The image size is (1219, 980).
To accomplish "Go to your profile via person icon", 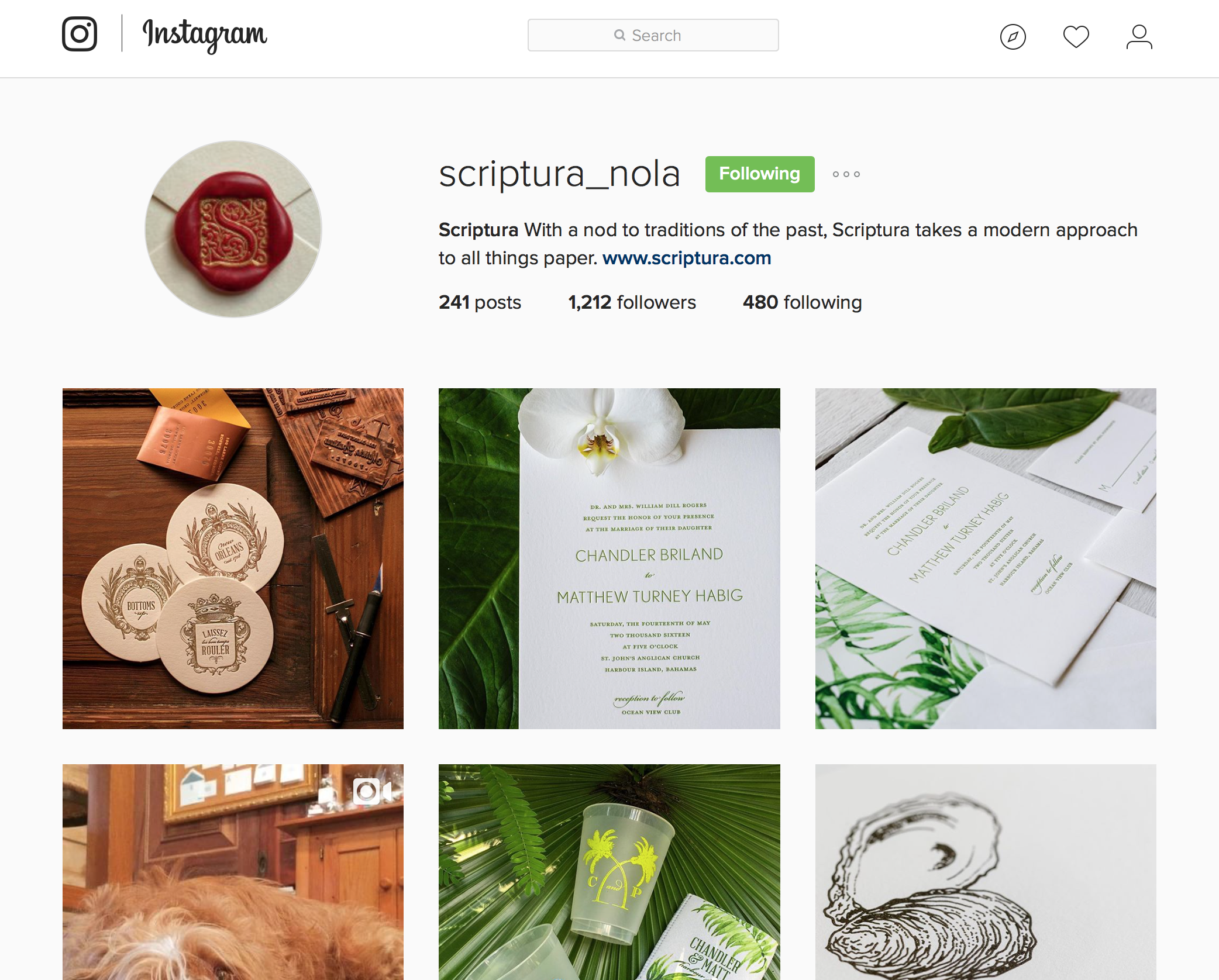I will (1139, 37).
